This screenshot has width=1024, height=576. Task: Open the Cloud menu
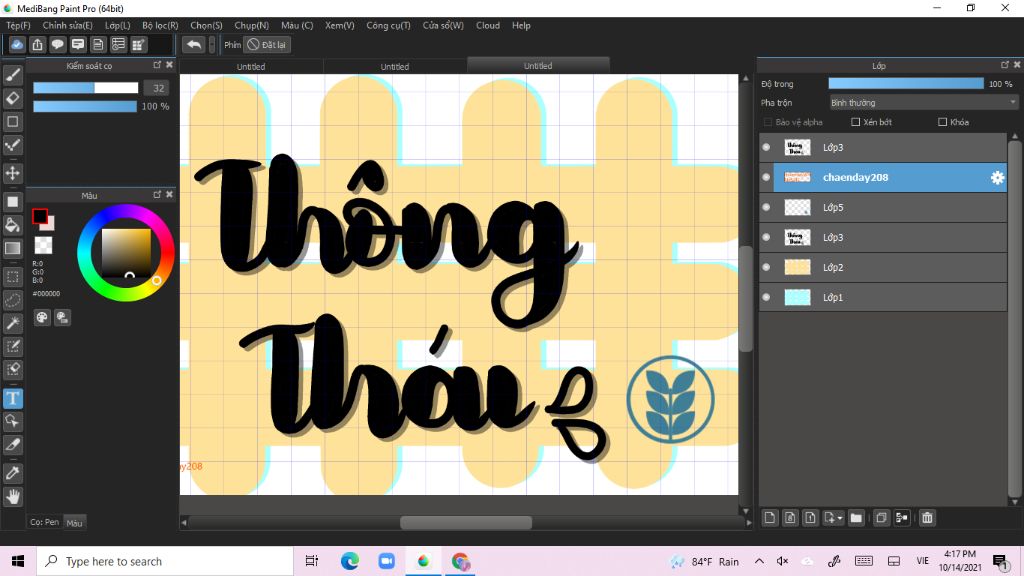tap(488, 25)
